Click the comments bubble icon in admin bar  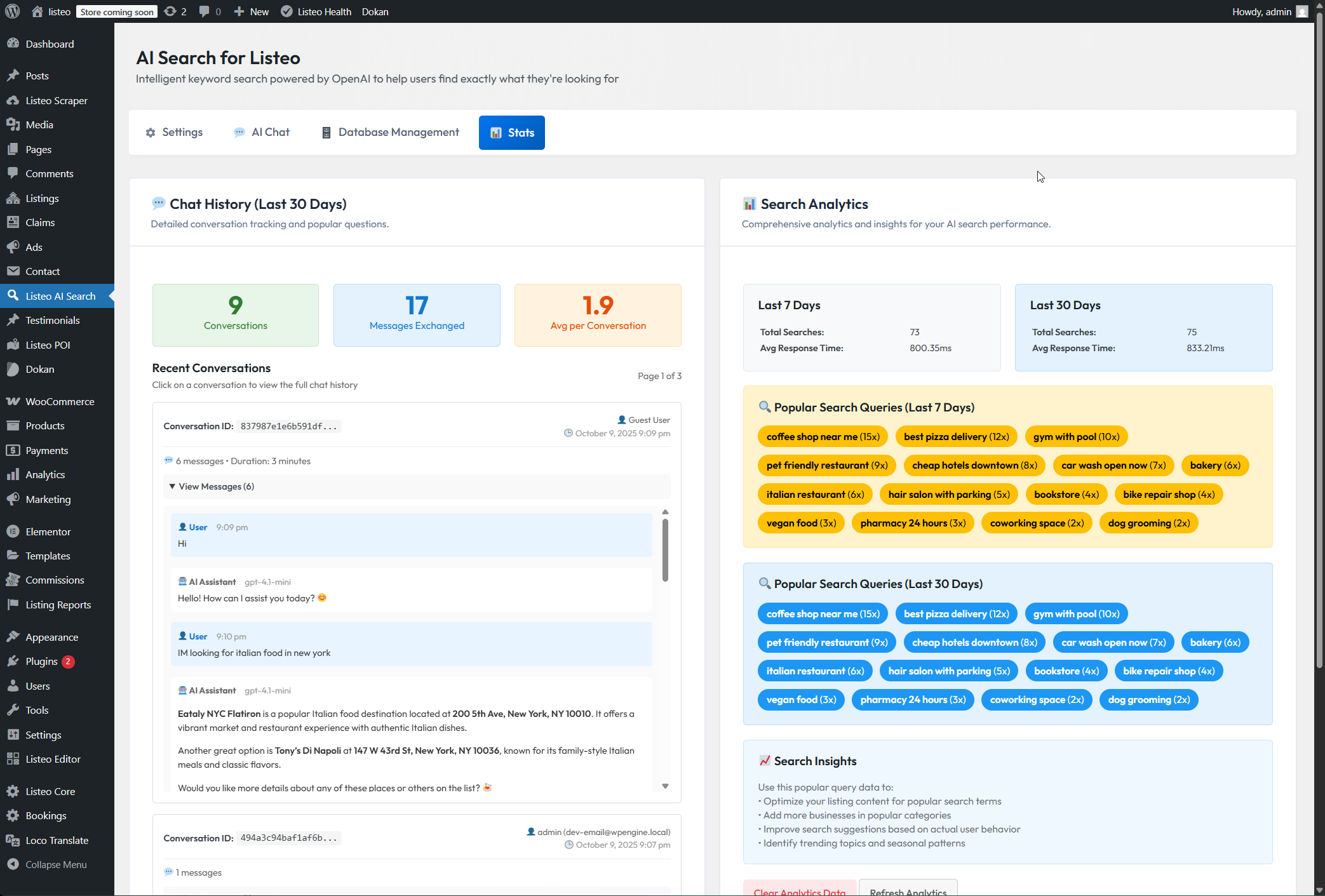click(204, 11)
